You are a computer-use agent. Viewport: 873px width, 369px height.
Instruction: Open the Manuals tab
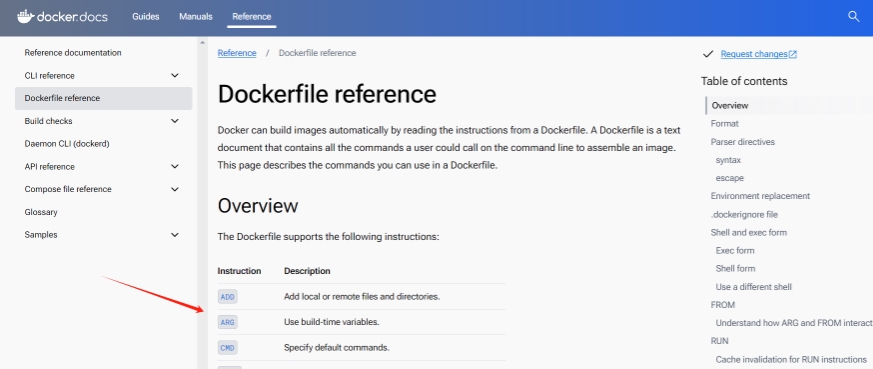(x=195, y=17)
